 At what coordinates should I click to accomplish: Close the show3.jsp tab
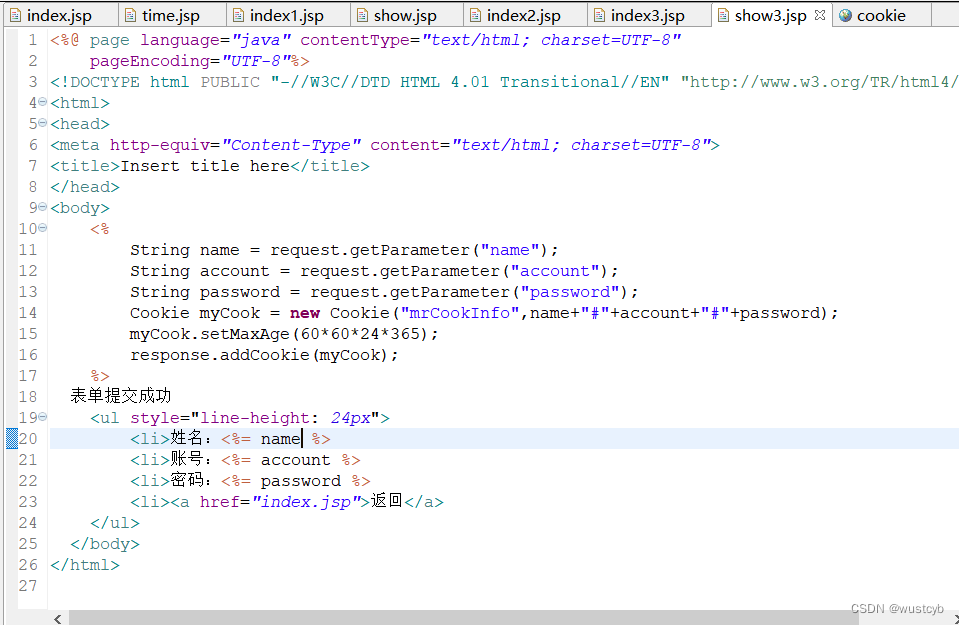pyautogui.click(x=820, y=15)
